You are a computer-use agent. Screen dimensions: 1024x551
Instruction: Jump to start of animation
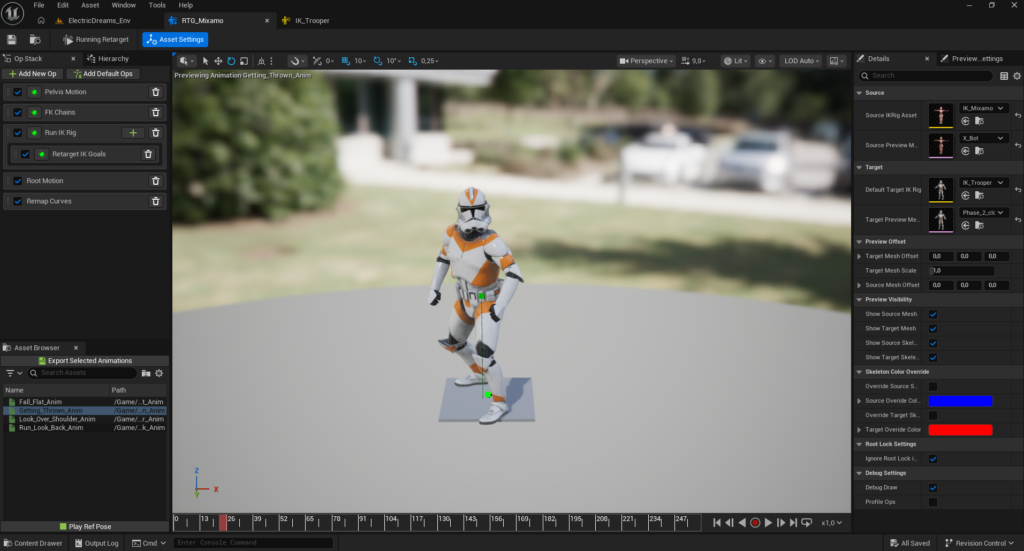[716, 522]
